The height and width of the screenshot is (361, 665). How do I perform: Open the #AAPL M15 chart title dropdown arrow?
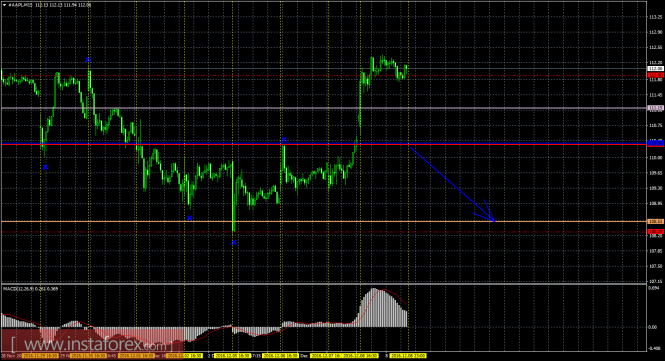(5, 5)
